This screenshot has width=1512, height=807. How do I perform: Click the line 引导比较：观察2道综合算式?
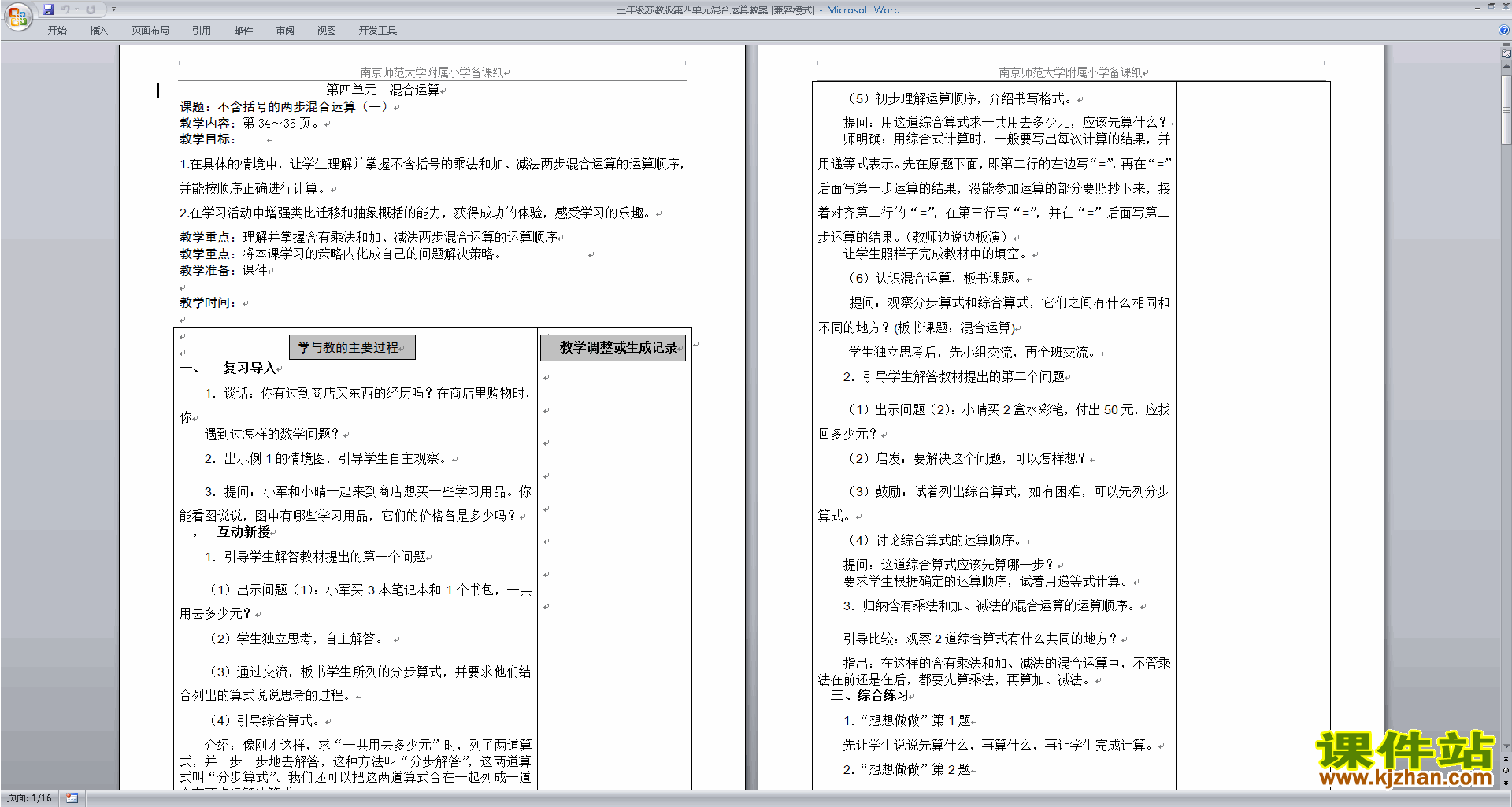click(x=981, y=639)
